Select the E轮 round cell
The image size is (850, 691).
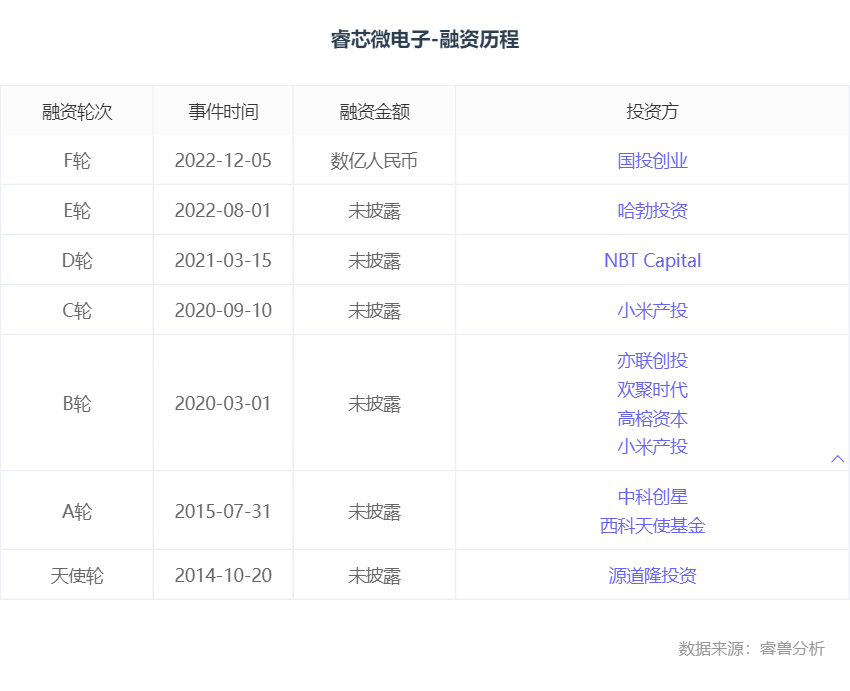click(x=77, y=211)
